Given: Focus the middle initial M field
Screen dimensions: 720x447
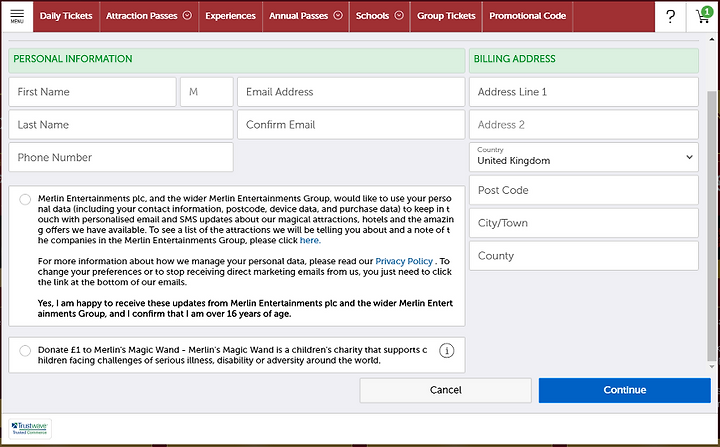Looking at the screenshot, I should 207,92.
